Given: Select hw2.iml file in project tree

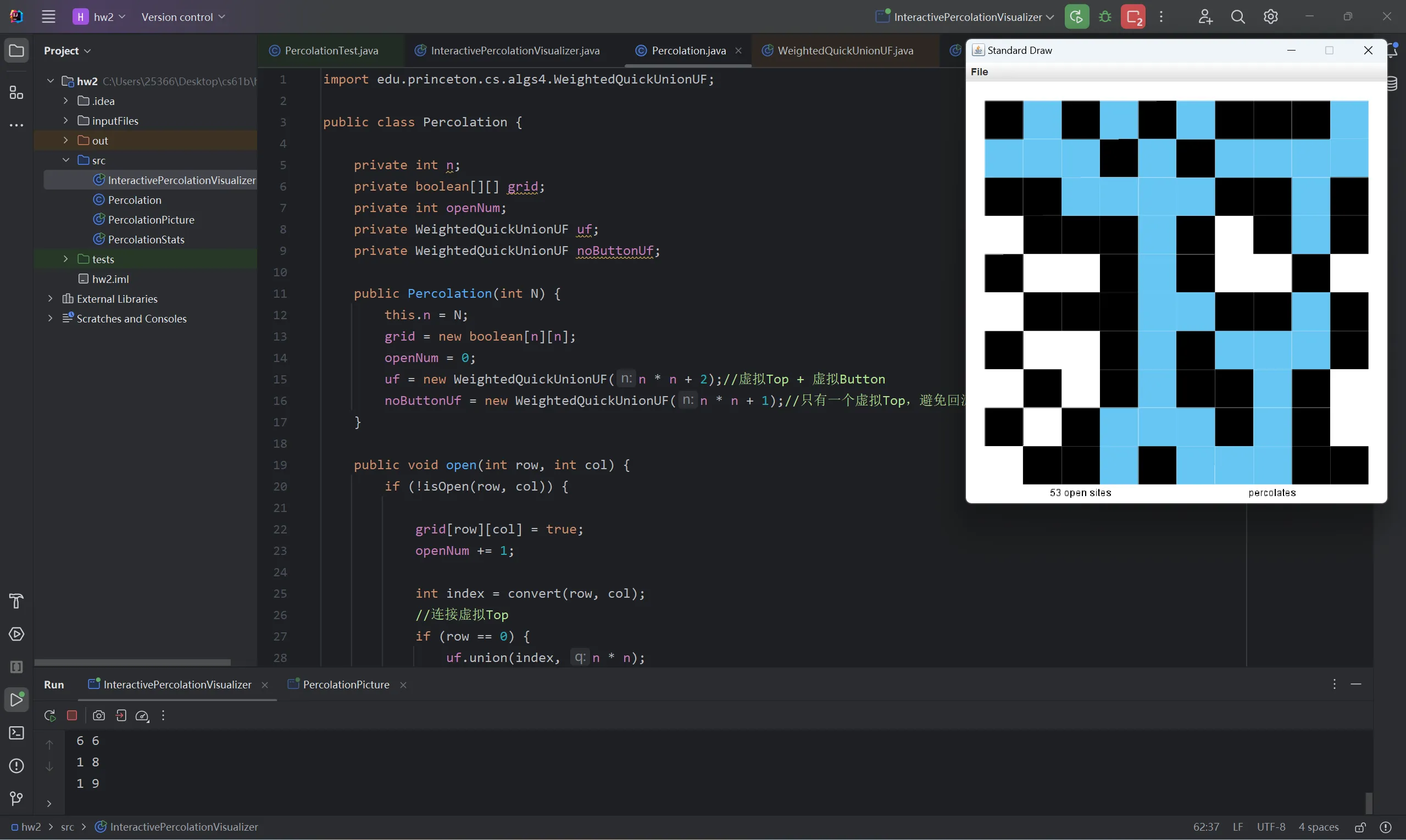Looking at the screenshot, I should click(x=104, y=279).
